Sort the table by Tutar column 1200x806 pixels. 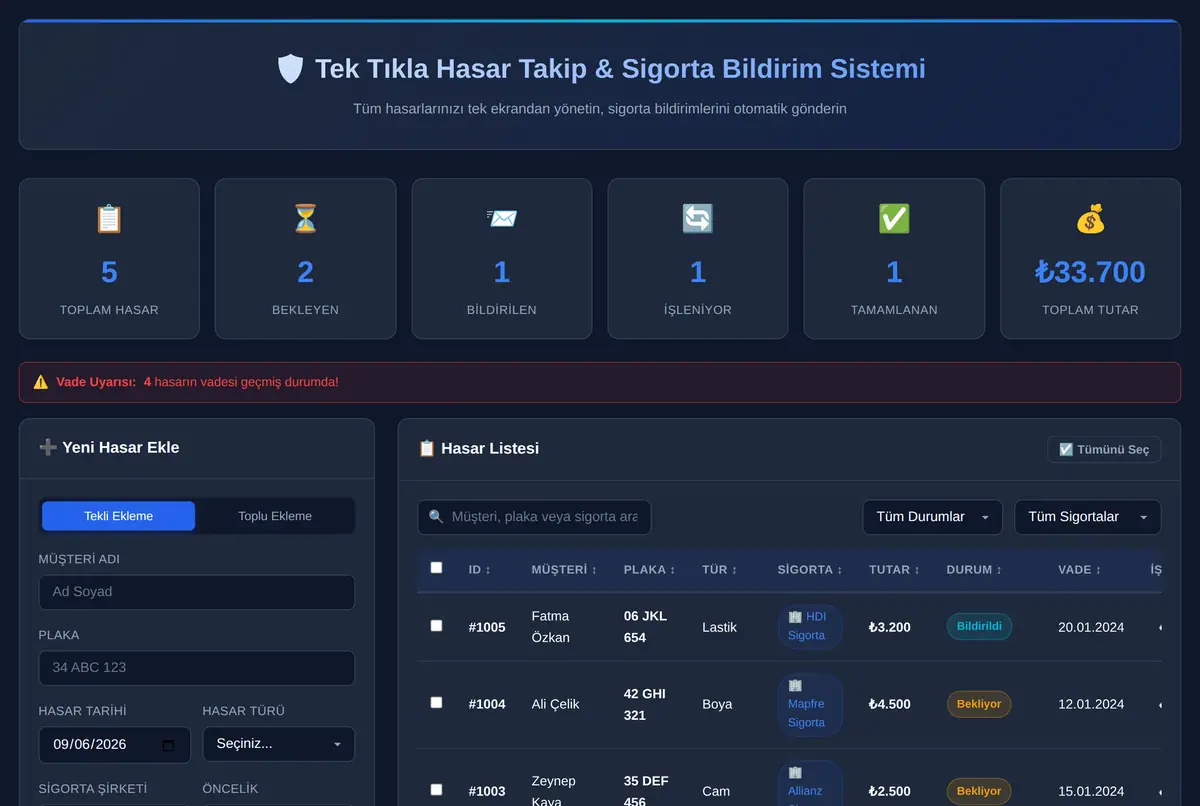[896, 570]
